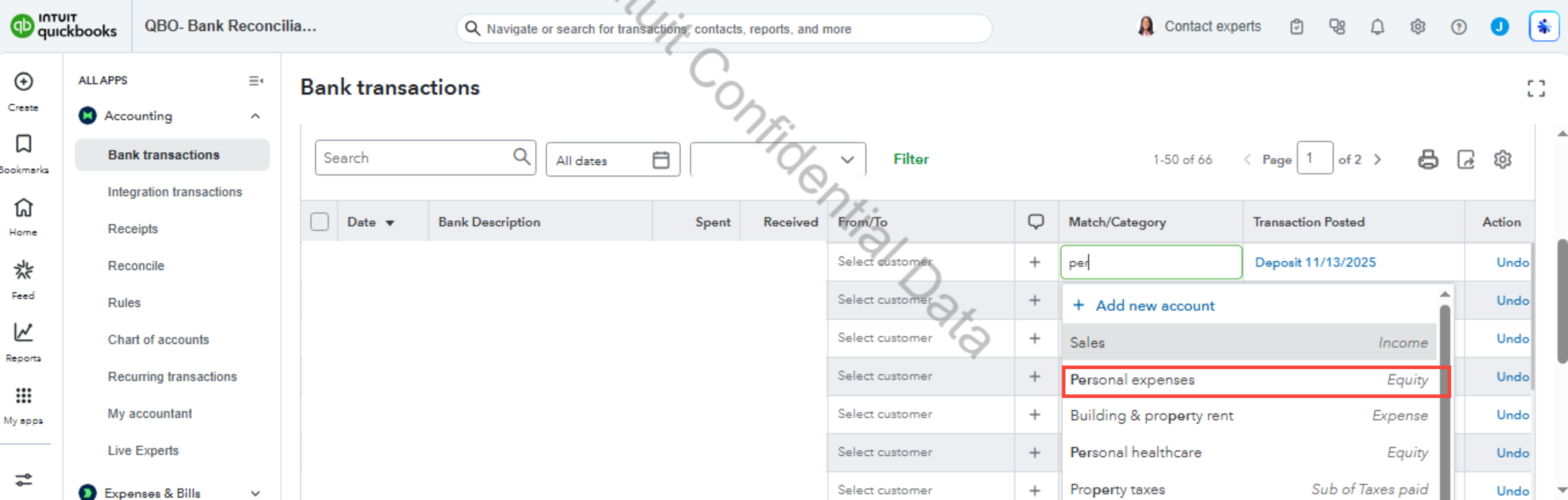This screenshot has height=500, width=1568.
Task: Open the transaction type filter dropdown
Action: click(777, 160)
